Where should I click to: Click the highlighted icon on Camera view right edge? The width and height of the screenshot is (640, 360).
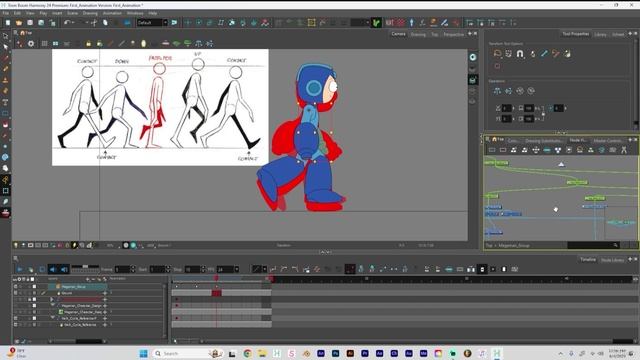coord(473,80)
